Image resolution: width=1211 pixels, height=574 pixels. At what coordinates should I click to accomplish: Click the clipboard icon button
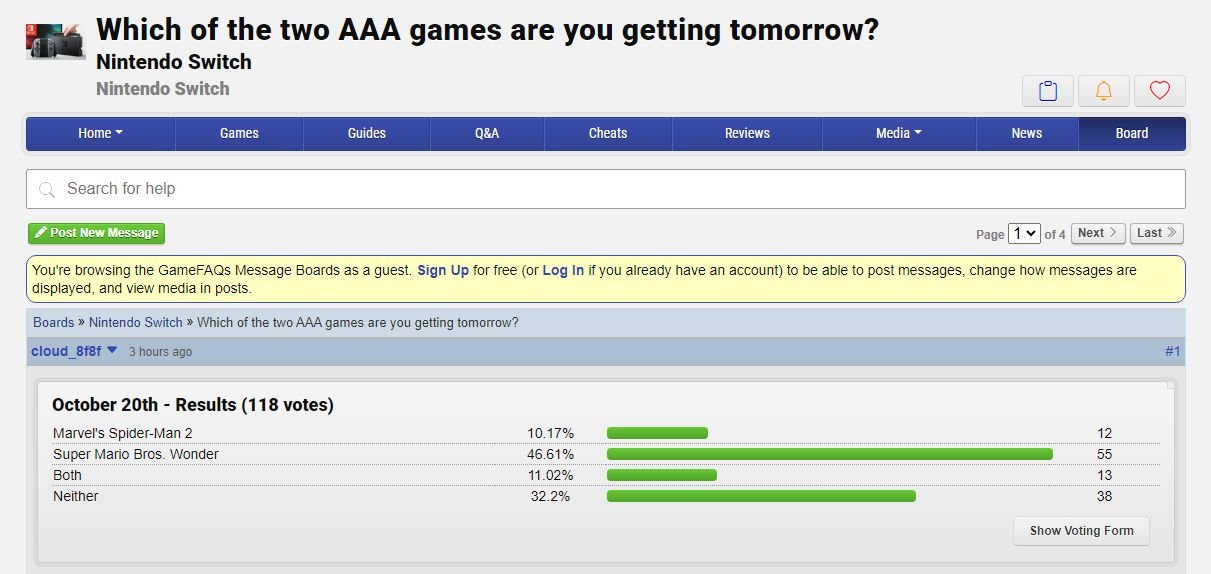coord(1047,91)
